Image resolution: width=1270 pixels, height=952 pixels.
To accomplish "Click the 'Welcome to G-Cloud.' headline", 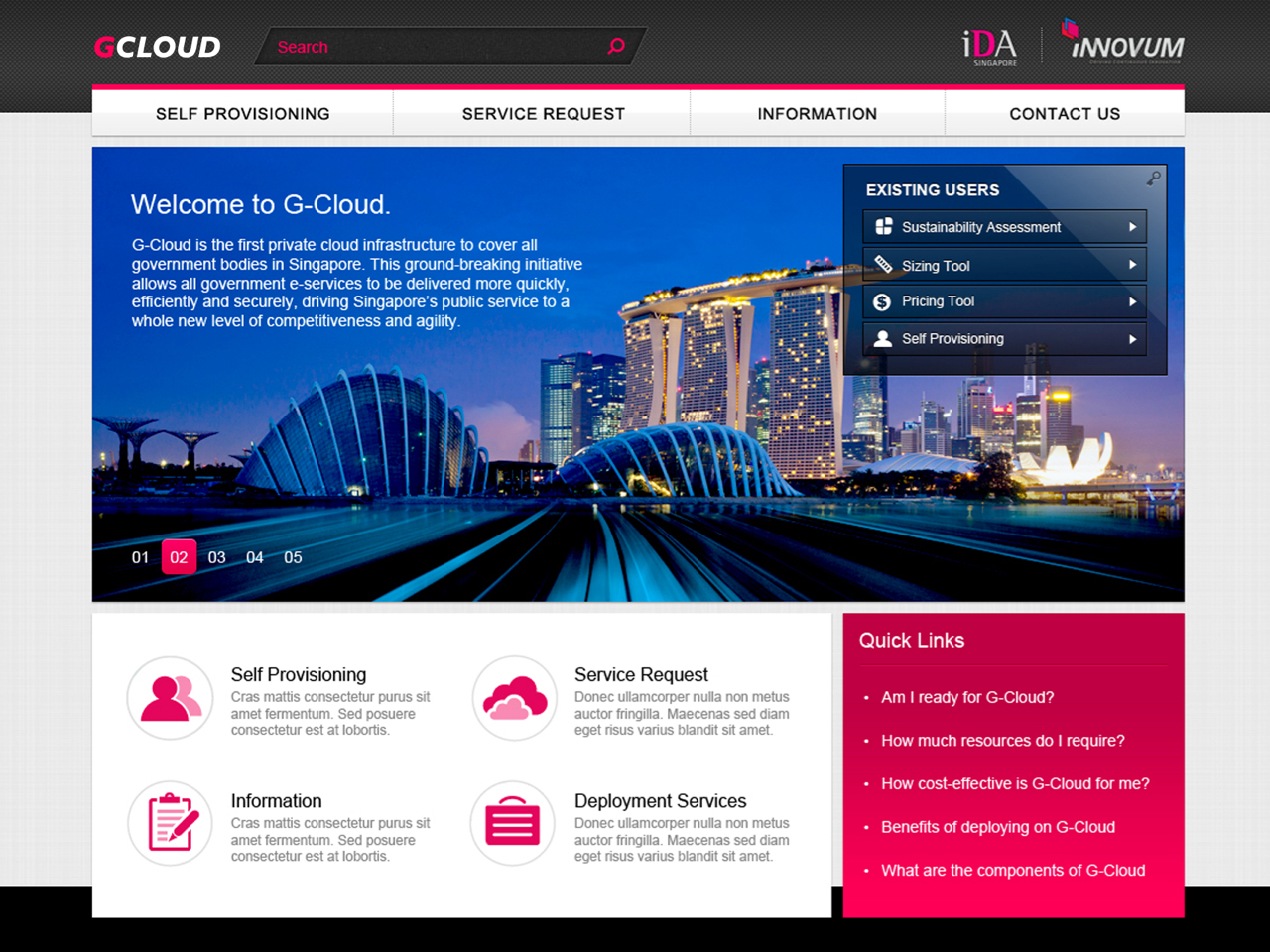I will pyautogui.click(x=261, y=204).
